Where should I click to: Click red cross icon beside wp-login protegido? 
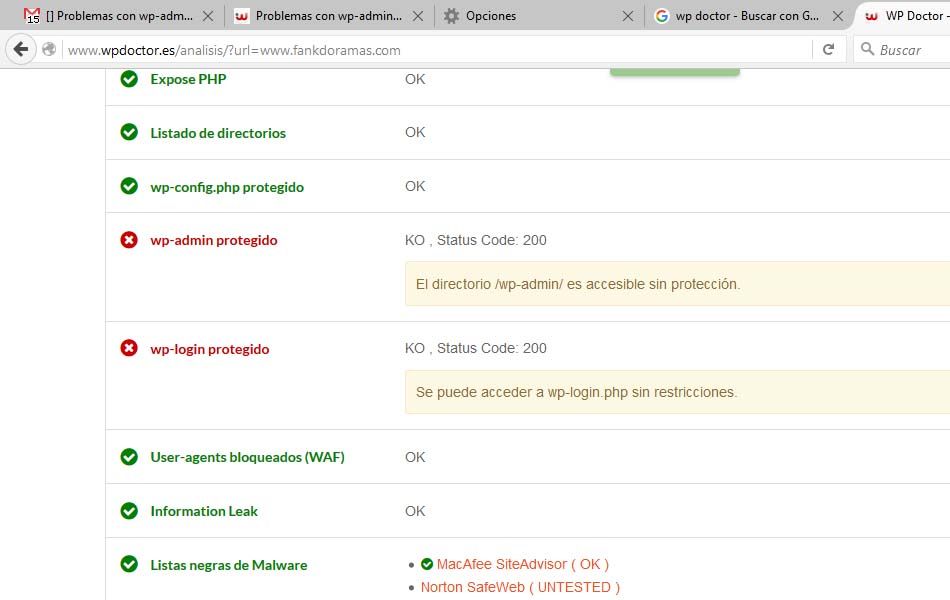(x=129, y=348)
